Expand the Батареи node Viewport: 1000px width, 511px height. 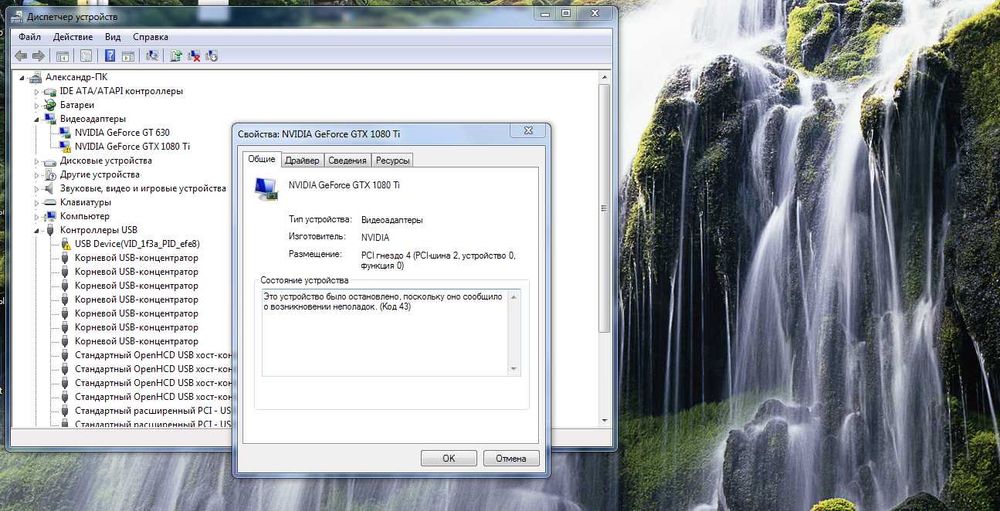click(x=37, y=105)
